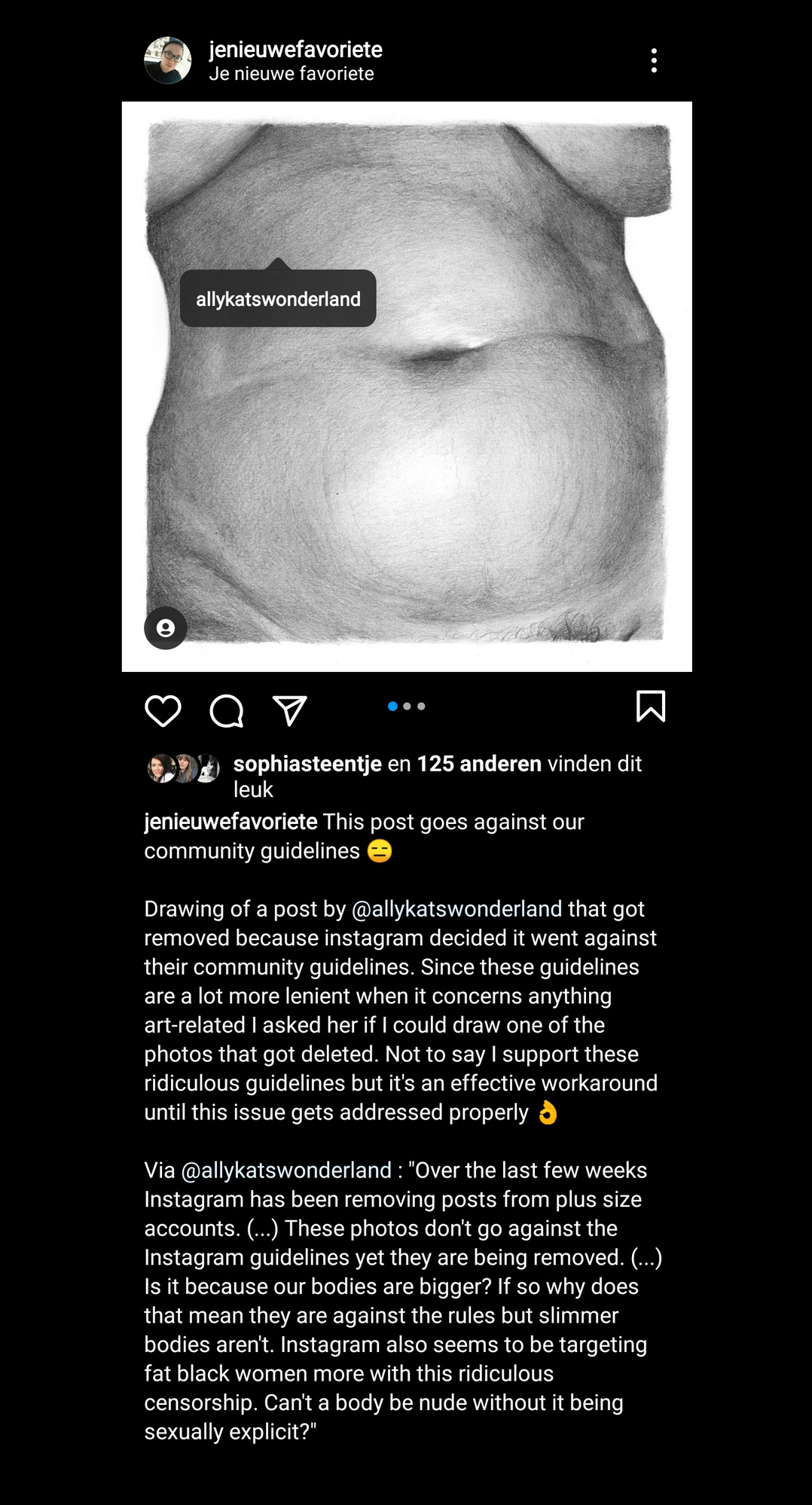The width and height of the screenshot is (812, 1505).
Task: Tap 'Je nieuwe favoriete' subtitle under username
Action: click(x=292, y=74)
